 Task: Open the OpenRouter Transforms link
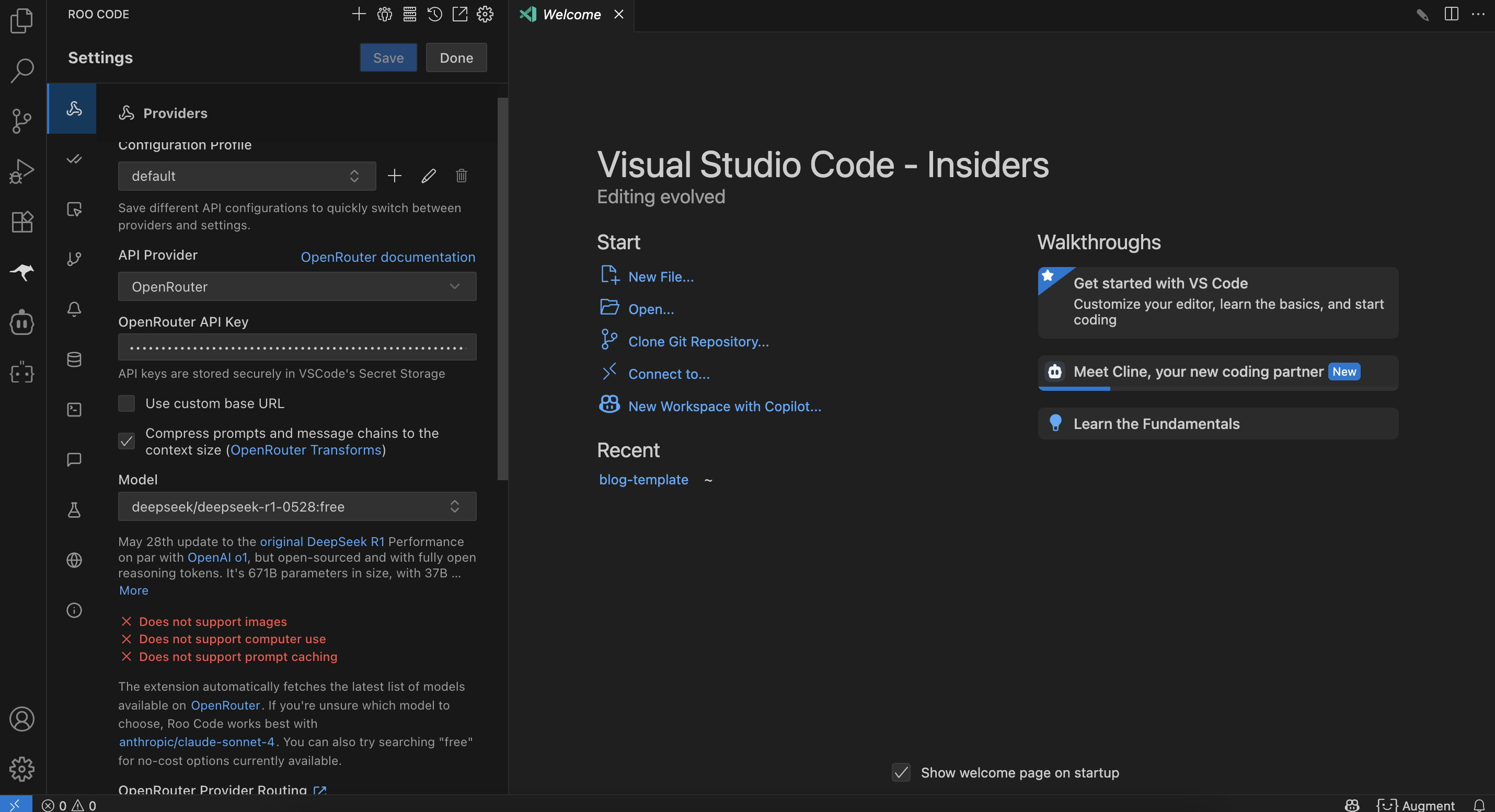(x=306, y=450)
